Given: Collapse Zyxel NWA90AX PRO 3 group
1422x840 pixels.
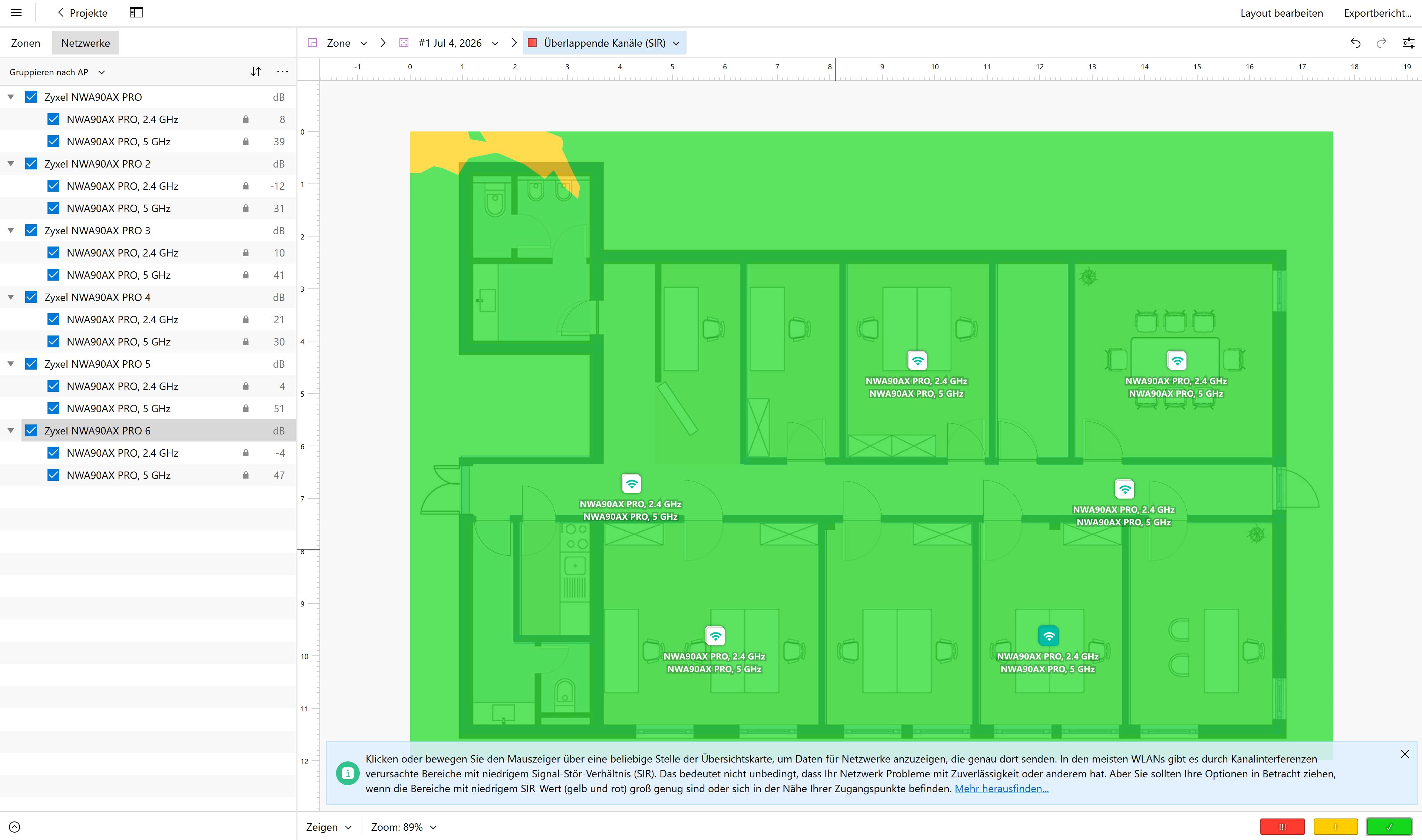Looking at the screenshot, I should [x=11, y=230].
